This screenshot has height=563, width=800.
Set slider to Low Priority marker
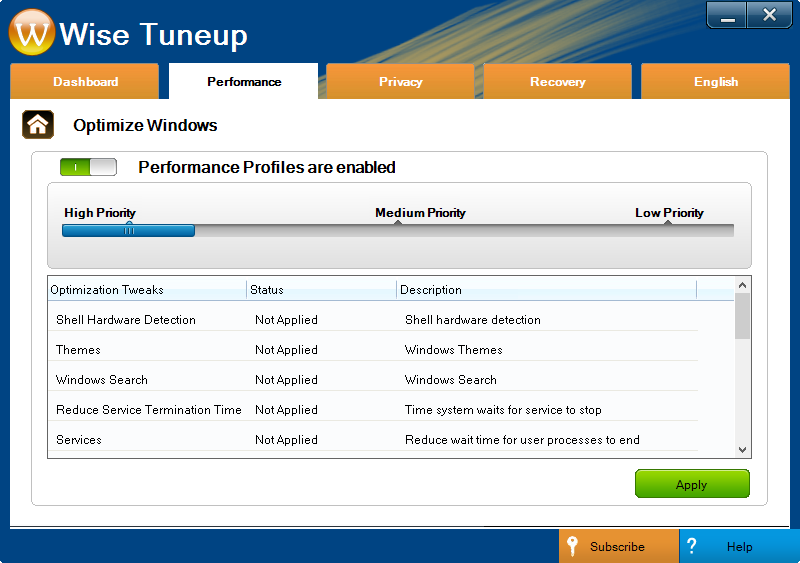(667, 225)
